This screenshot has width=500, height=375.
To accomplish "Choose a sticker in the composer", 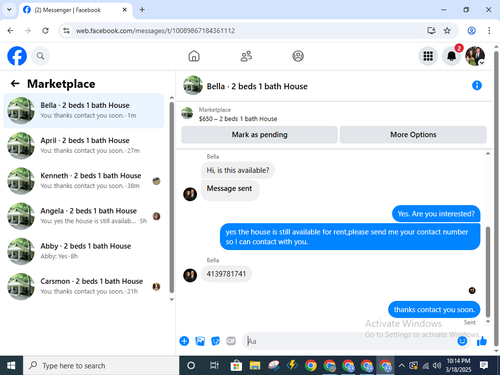I will tap(216, 341).
